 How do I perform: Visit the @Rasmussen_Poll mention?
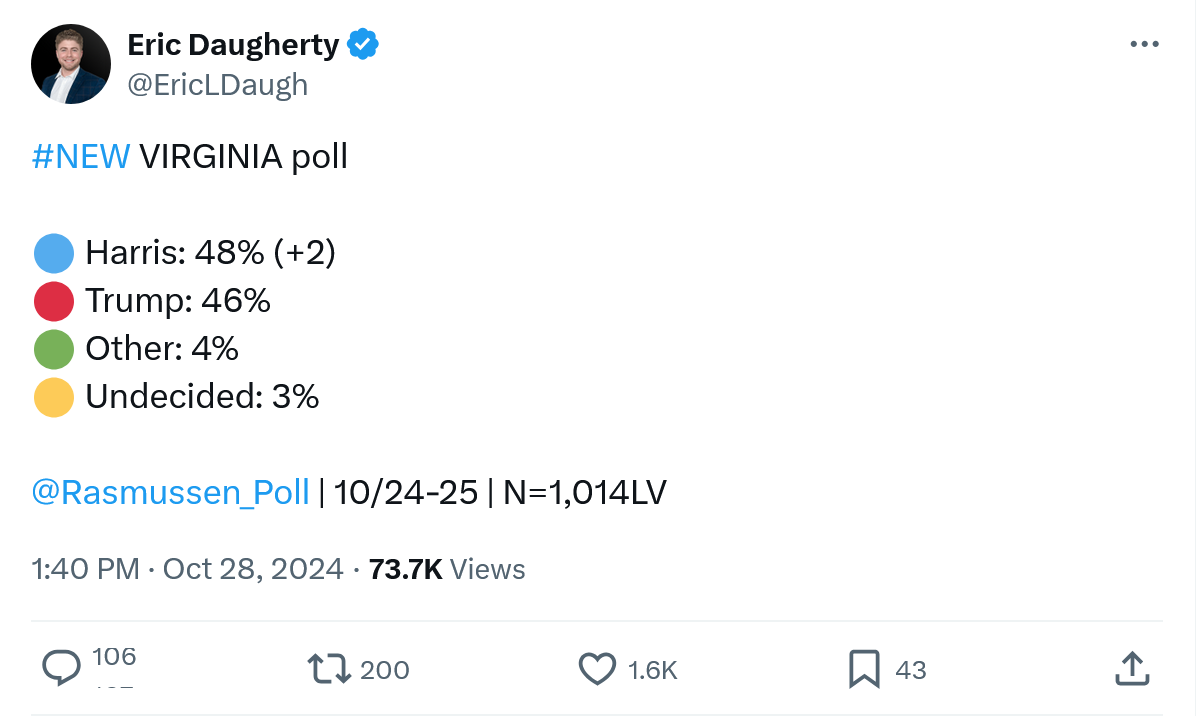click(x=171, y=492)
